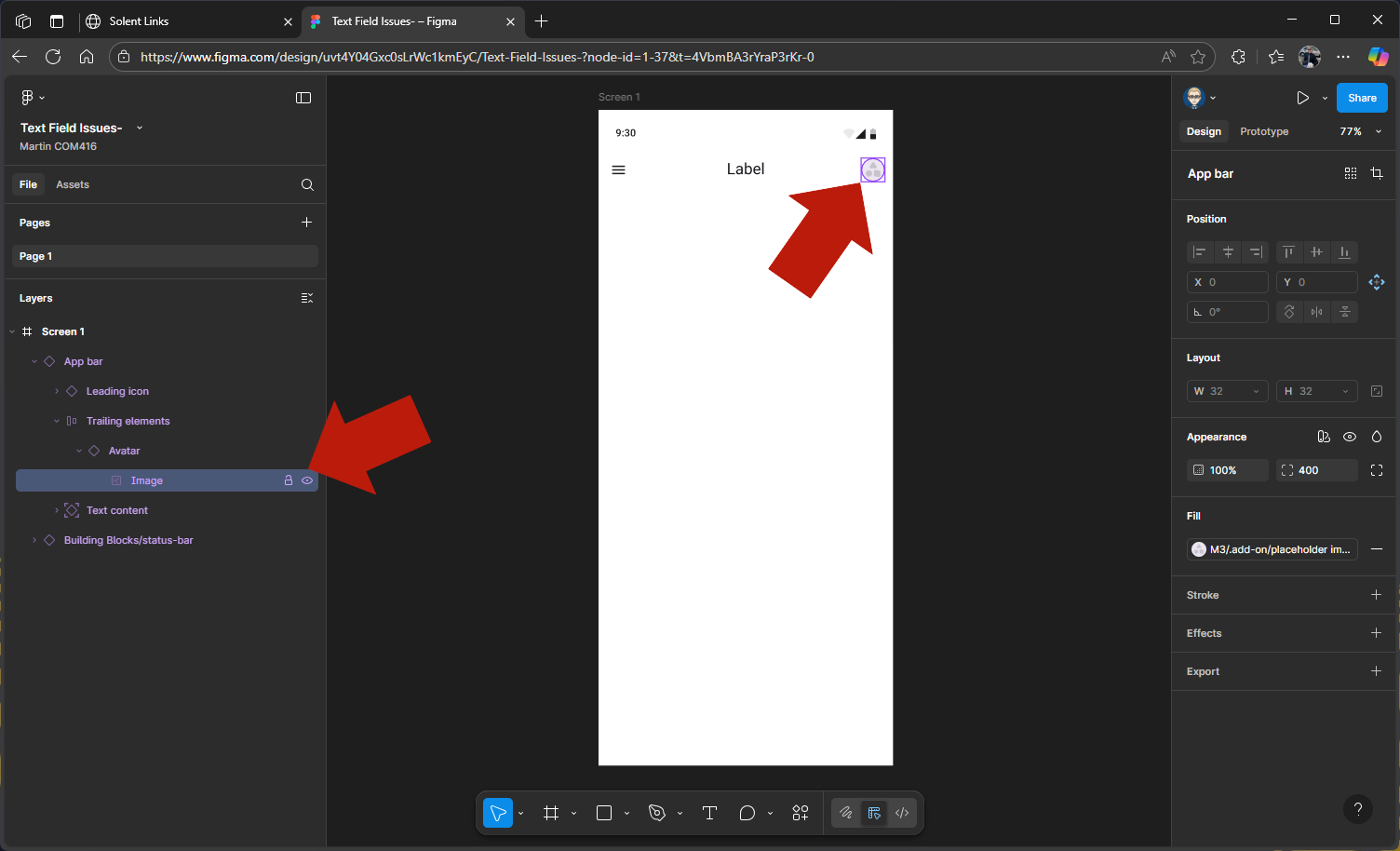1400x851 pixels.
Task: Add a new page with plus
Action: (306, 223)
